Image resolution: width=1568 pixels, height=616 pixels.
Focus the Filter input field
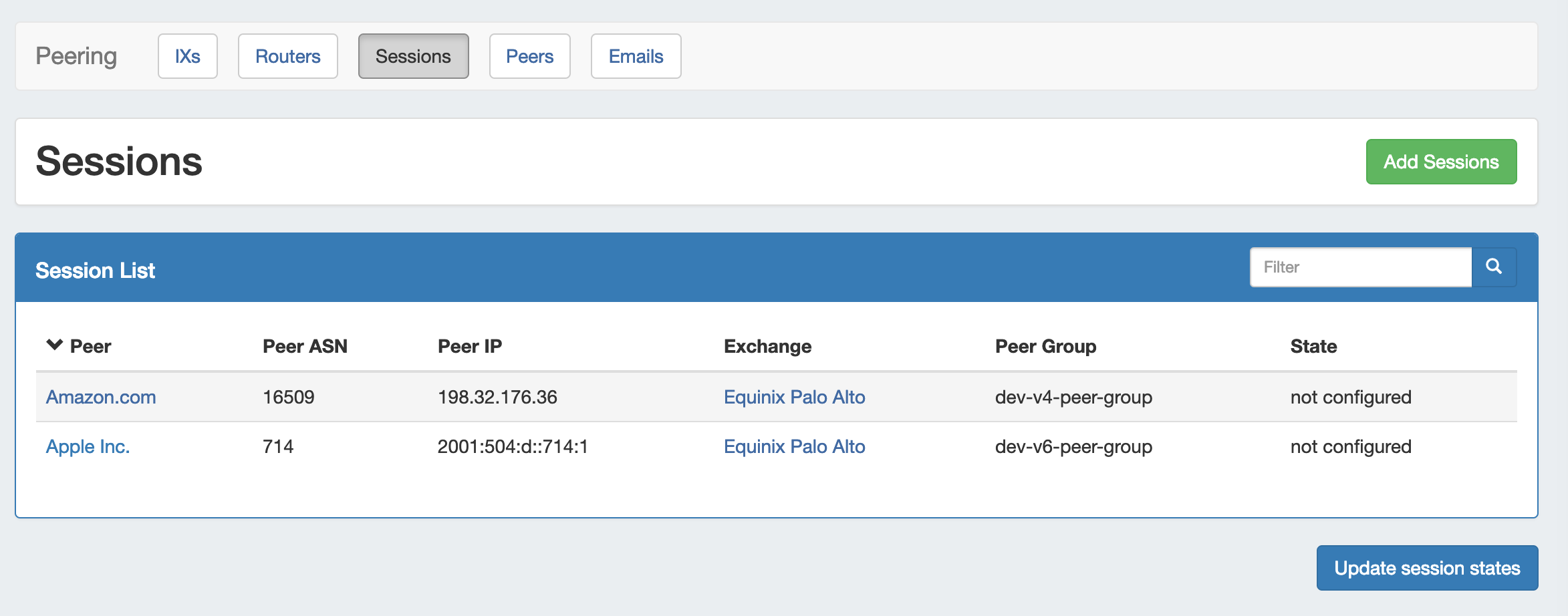1361,267
